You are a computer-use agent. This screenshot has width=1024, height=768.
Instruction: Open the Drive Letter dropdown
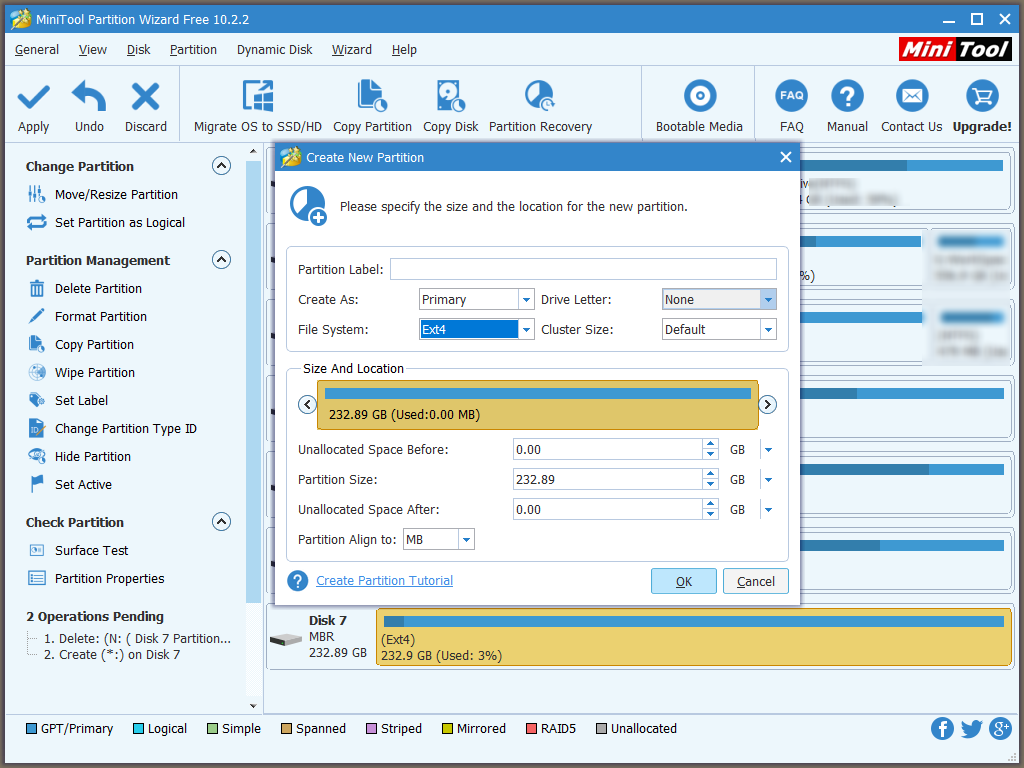tap(769, 300)
